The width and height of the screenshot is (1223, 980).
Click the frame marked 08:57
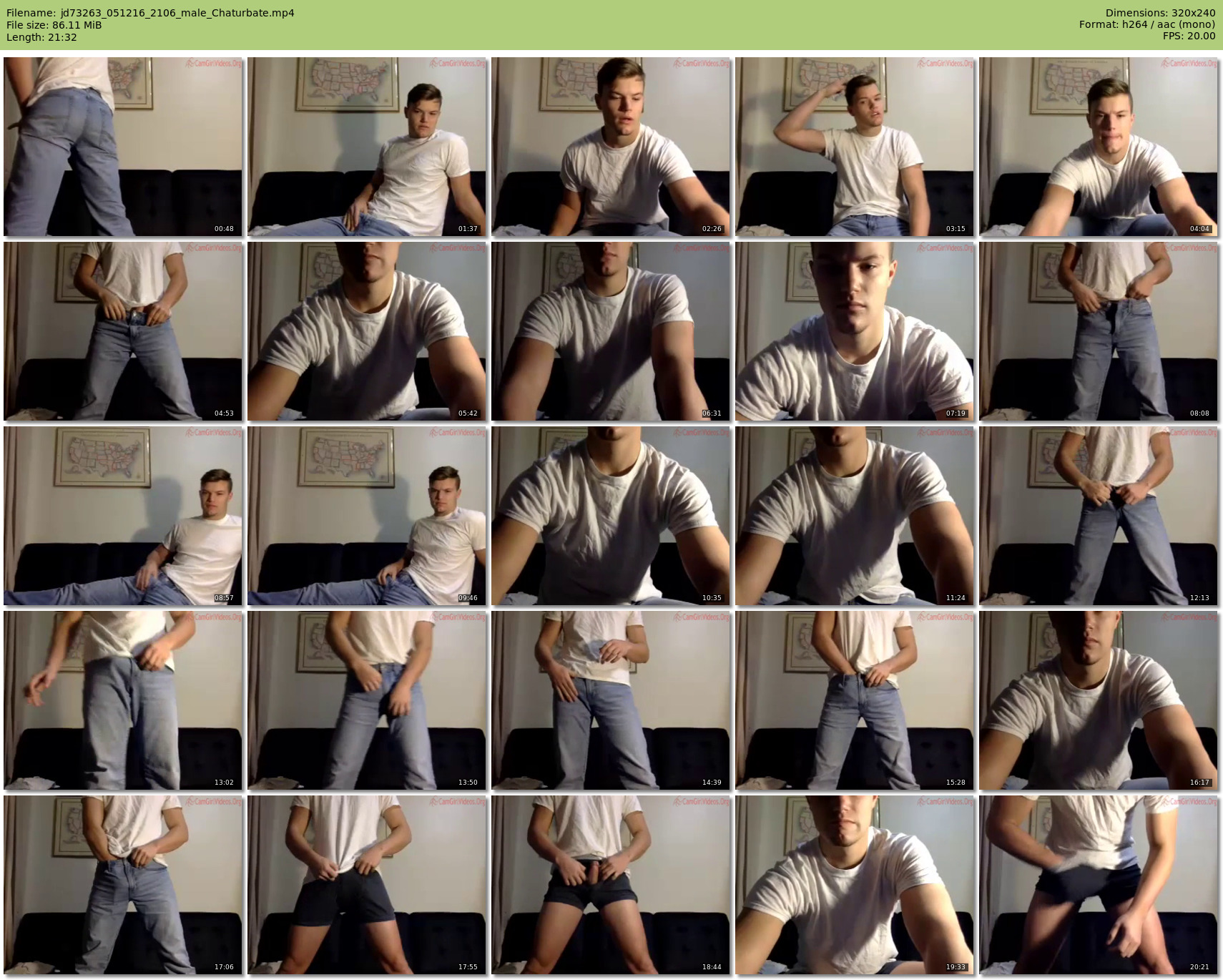coord(123,516)
